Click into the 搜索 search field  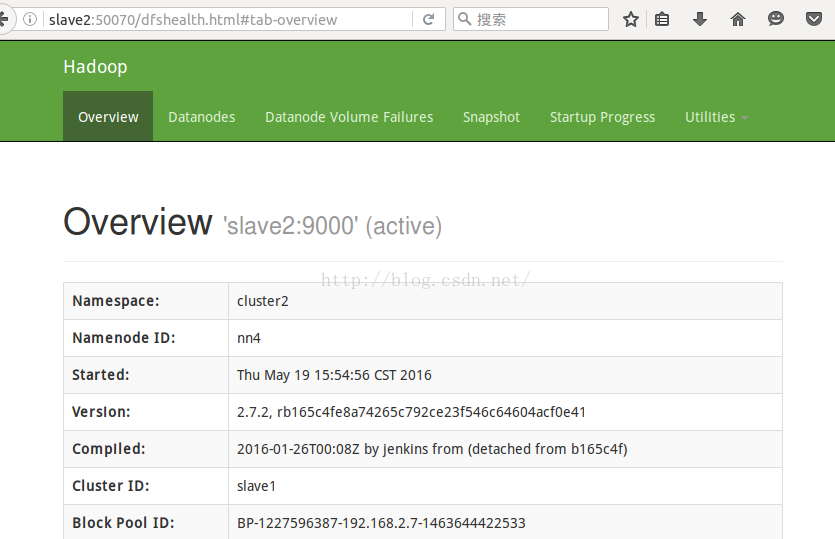pyautogui.click(x=531, y=19)
